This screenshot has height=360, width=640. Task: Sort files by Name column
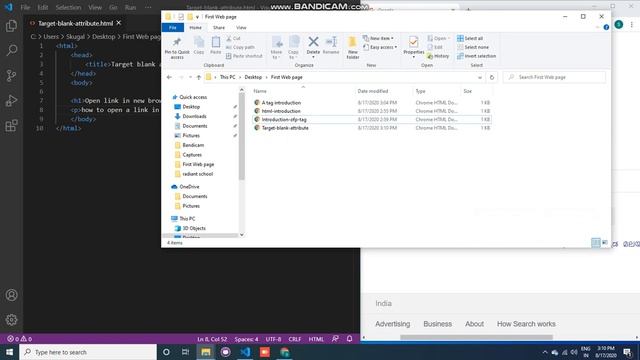tap(260, 91)
